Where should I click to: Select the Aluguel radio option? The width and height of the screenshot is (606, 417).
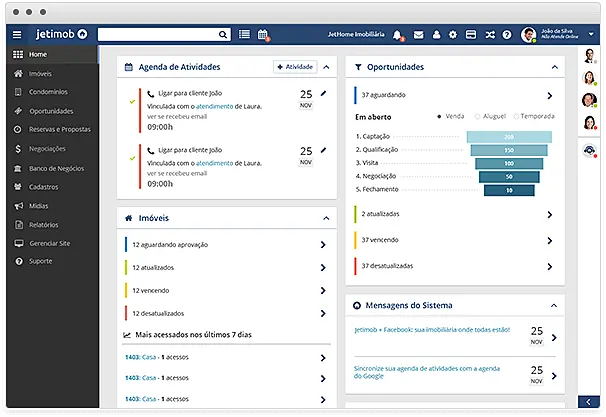(x=477, y=116)
